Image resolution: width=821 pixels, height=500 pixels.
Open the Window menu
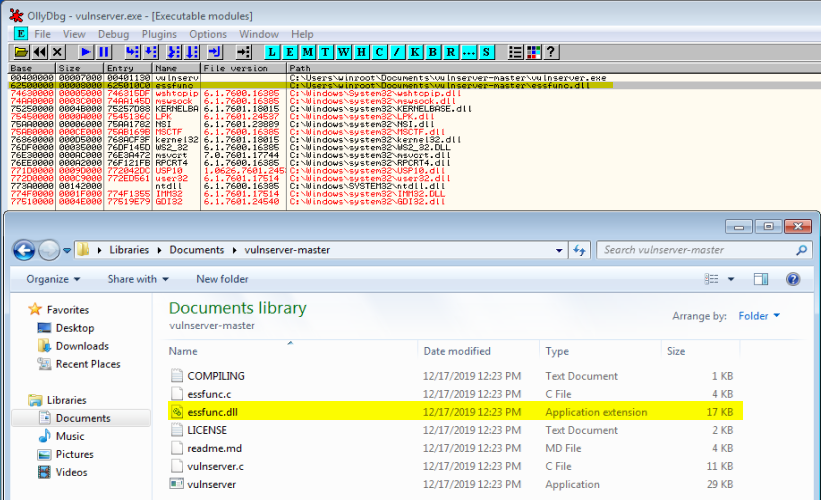(x=259, y=34)
